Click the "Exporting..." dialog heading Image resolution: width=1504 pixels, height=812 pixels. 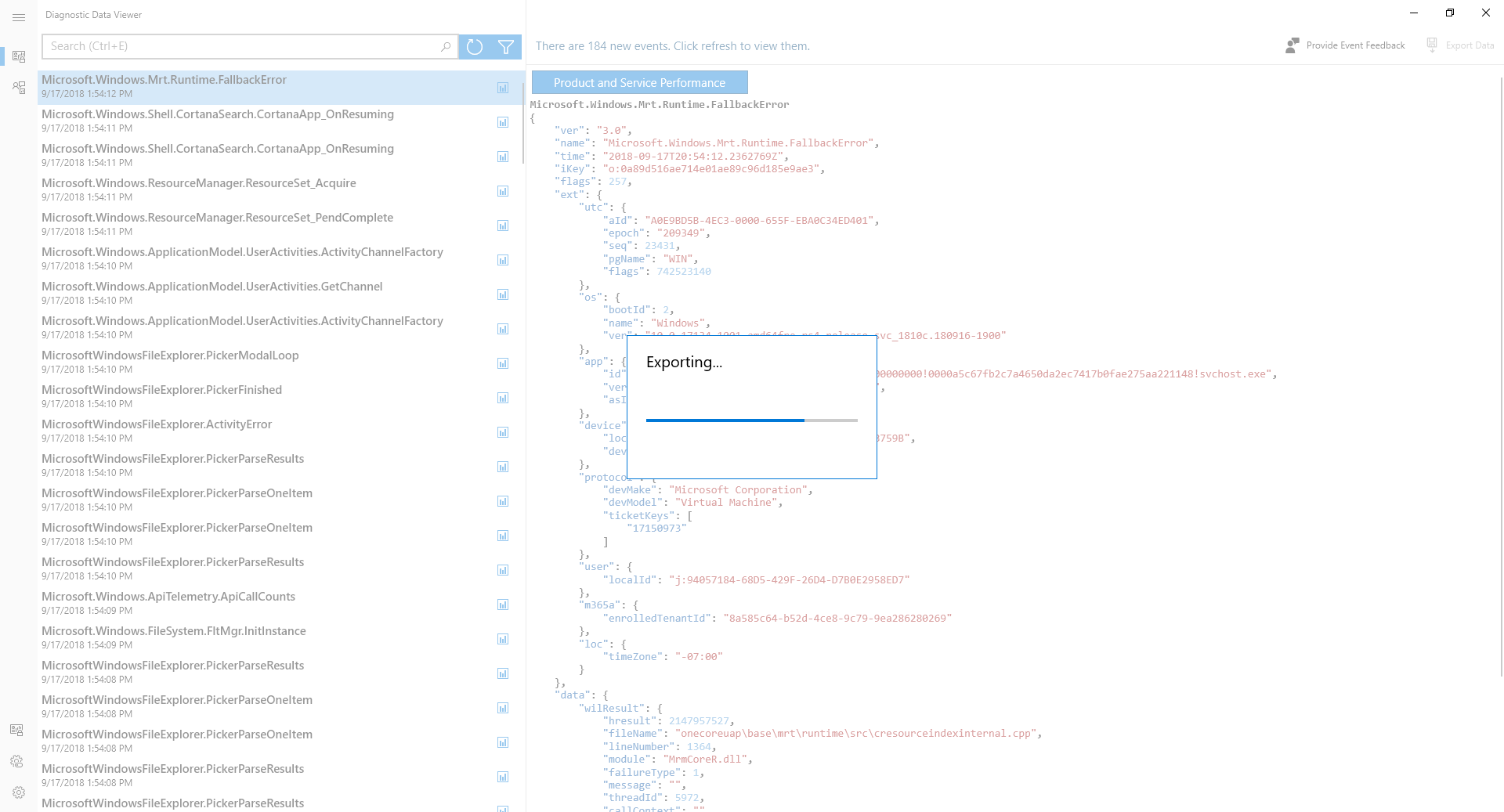pos(684,363)
